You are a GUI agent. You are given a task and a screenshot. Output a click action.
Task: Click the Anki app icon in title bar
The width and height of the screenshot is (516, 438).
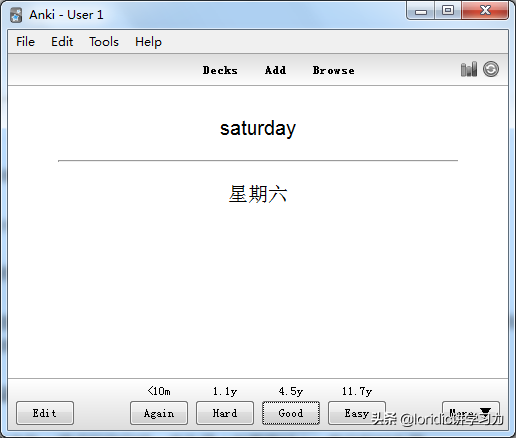(16, 15)
